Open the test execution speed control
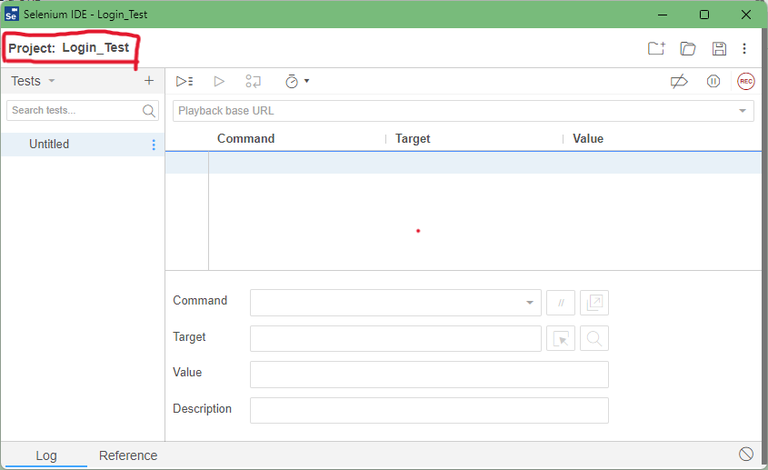 (x=297, y=81)
